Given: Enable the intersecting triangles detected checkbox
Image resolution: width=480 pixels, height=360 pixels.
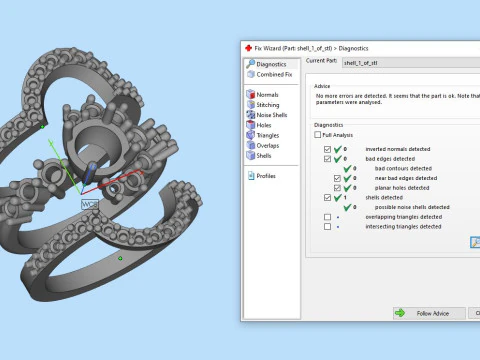Looking at the screenshot, I should point(327,227).
